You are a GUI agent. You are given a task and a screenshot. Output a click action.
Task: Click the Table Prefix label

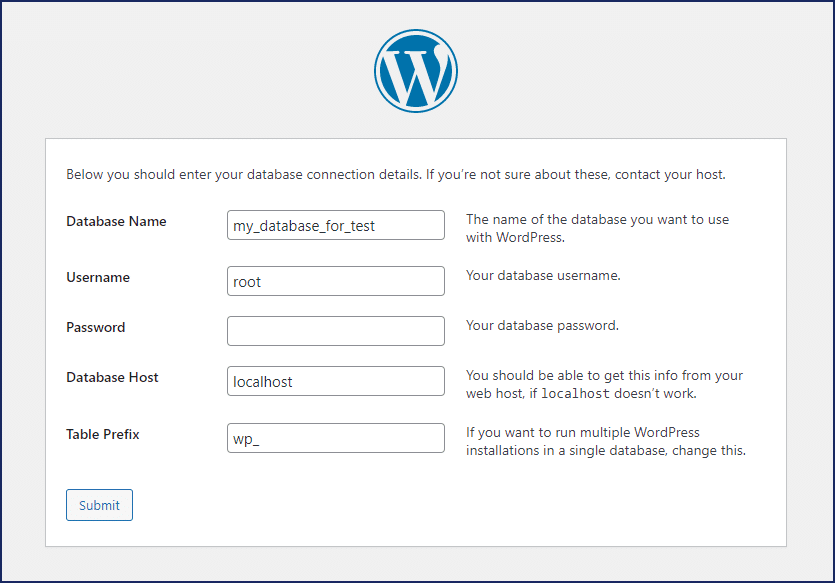point(102,434)
